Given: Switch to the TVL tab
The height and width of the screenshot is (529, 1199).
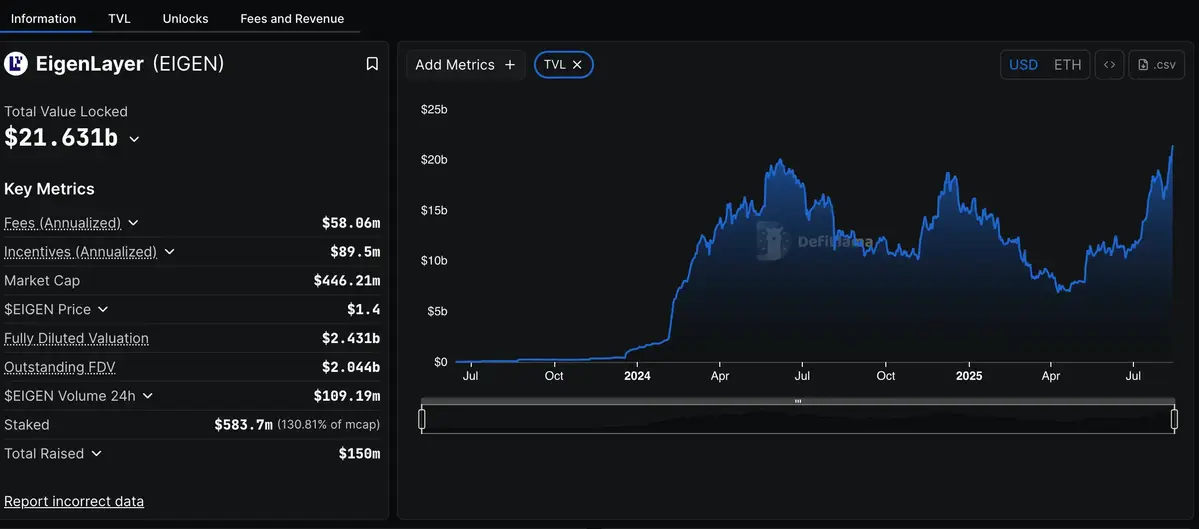Looking at the screenshot, I should coord(119,18).
